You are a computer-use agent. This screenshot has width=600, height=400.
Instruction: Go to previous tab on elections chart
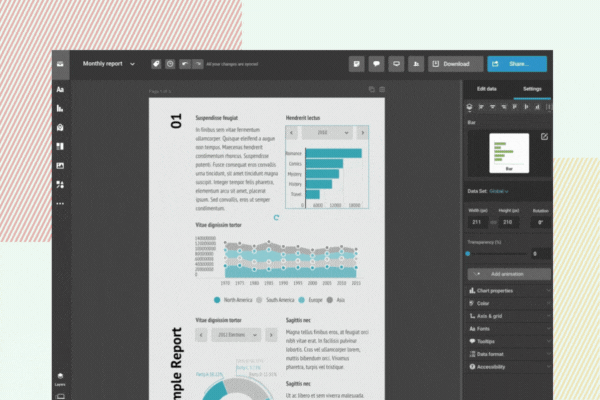201,335
